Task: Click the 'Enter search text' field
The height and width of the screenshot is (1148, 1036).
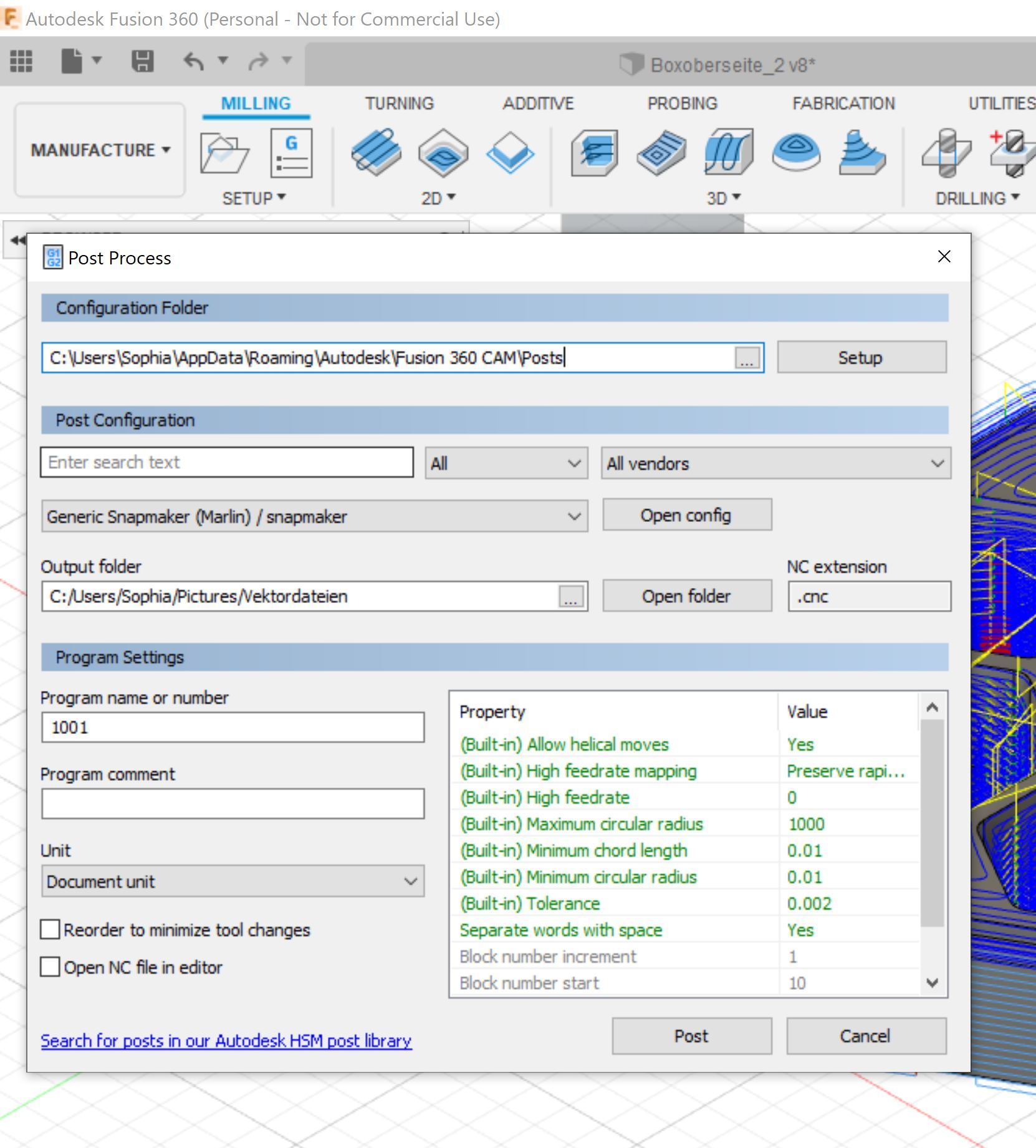Action: pyautogui.click(x=227, y=462)
